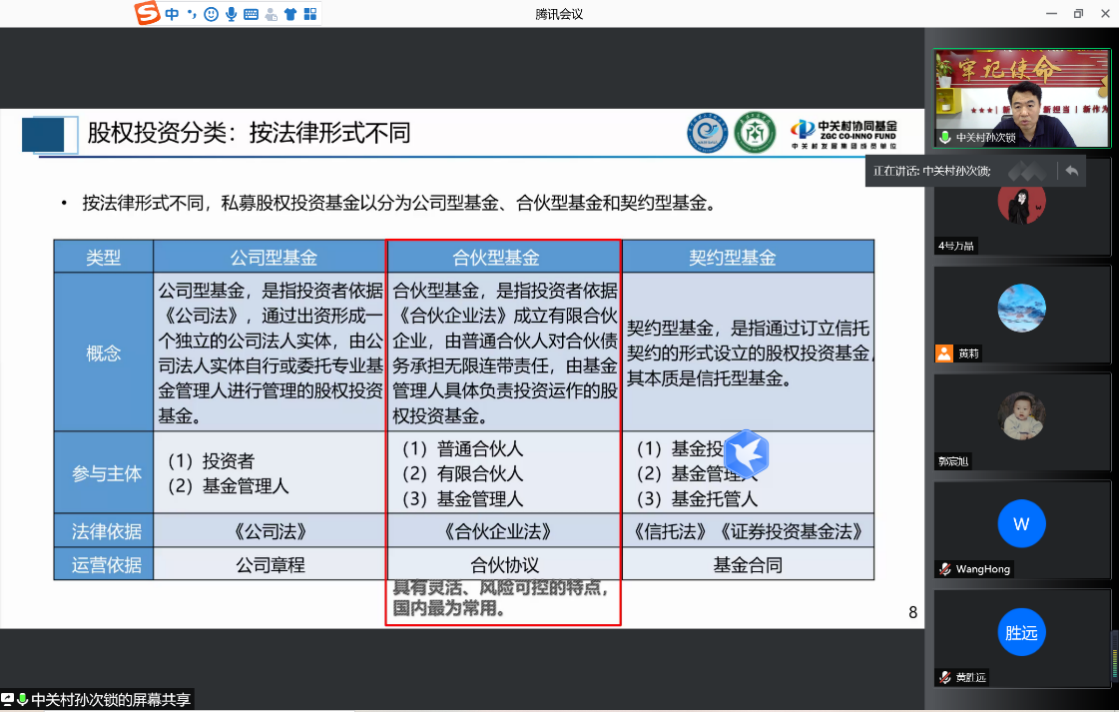This screenshot has height=712, width=1119.
Task: Select participant 黄莉's video tile
Action: click(x=1021, y=312)
